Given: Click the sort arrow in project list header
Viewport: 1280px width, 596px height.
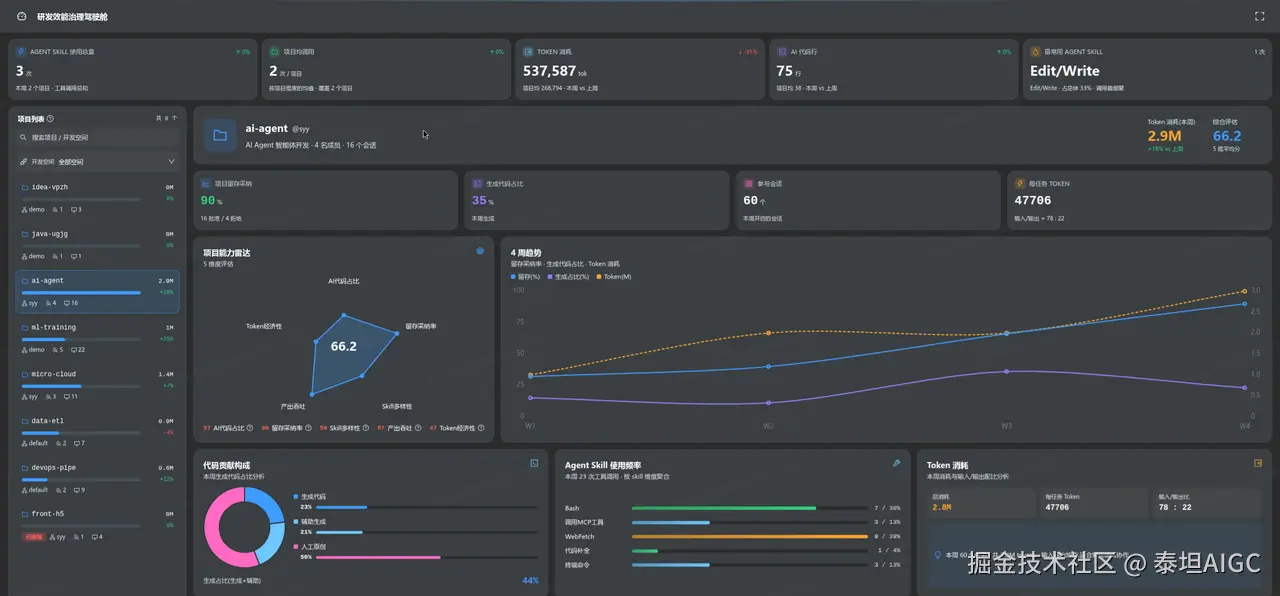Looking at the screenshot, I should (x=175, y=118).
